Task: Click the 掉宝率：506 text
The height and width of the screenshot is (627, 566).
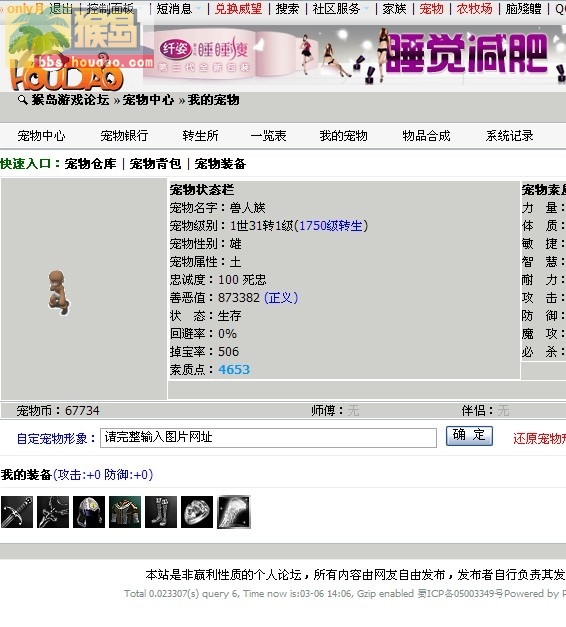Action: point(204,352)
